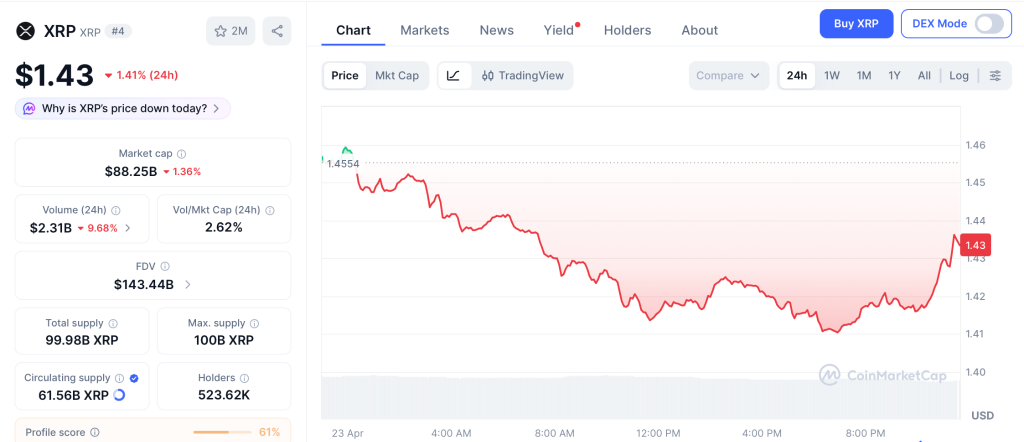Image resolution: width=1024 pixels, height=442 pixels.
Task: Toggle DEX Mode switch
Action: pyautogui.click(x=988, y=24)
